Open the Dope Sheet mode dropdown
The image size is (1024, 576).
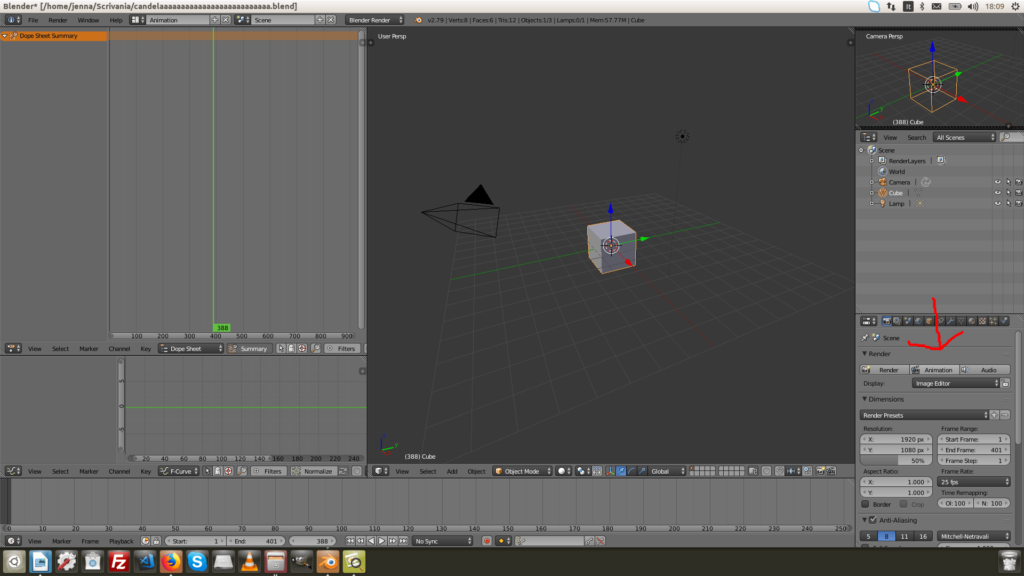coord(191,349)
